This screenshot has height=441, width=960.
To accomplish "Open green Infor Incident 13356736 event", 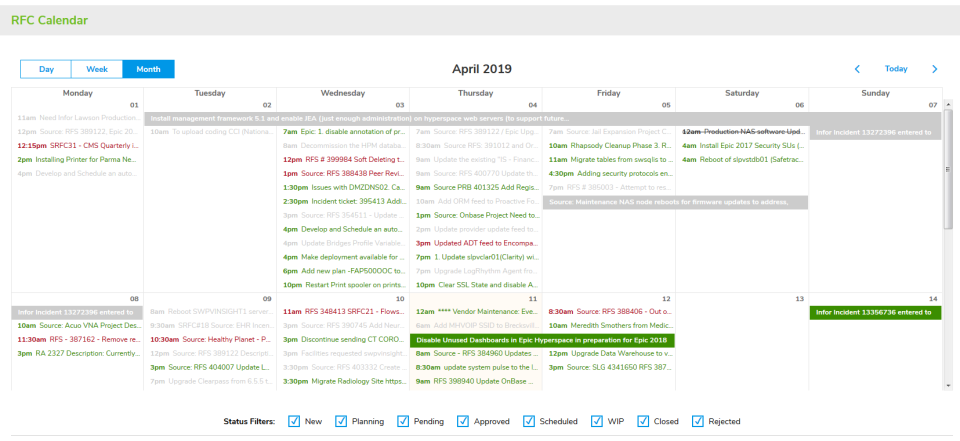I will click(875, 312).
